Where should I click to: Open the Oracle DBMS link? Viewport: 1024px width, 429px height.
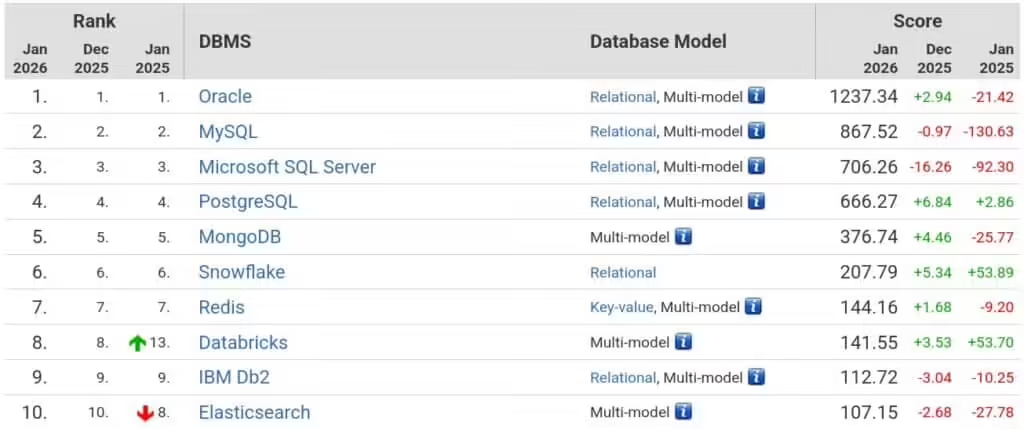225,96
